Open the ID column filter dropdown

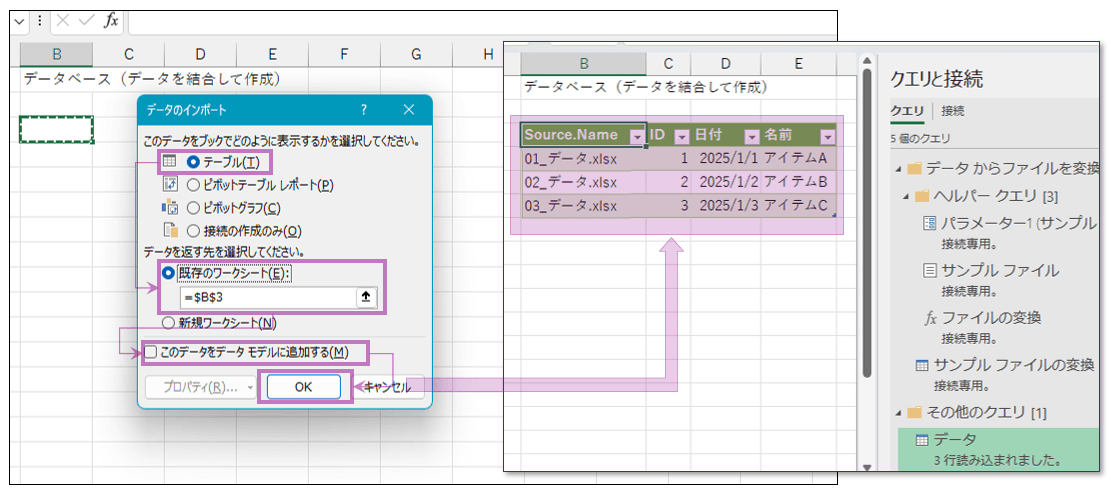point(681,136)
